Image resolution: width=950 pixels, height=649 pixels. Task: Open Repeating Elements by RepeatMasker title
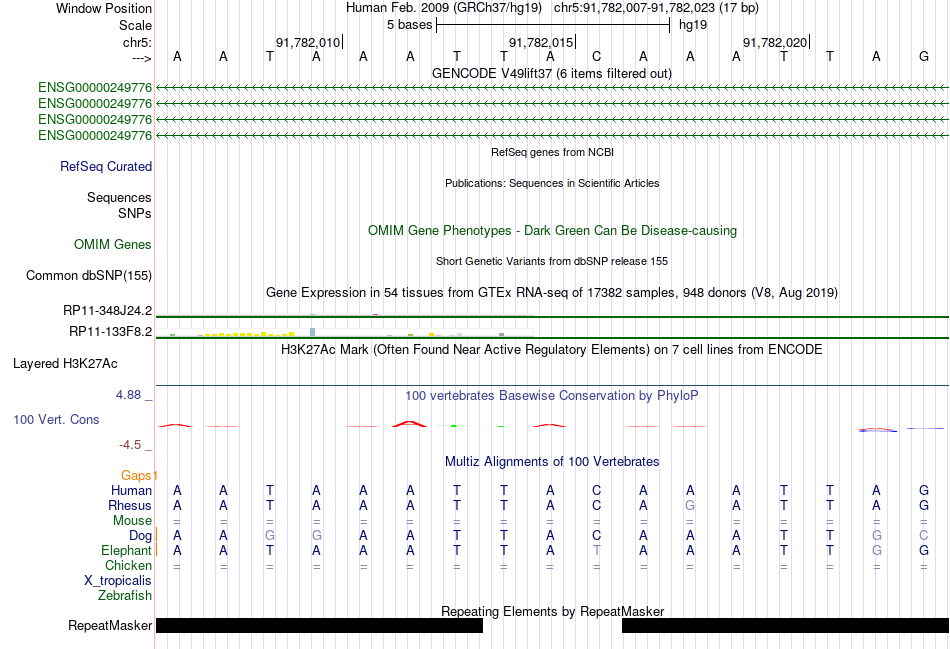pos(553,611)
